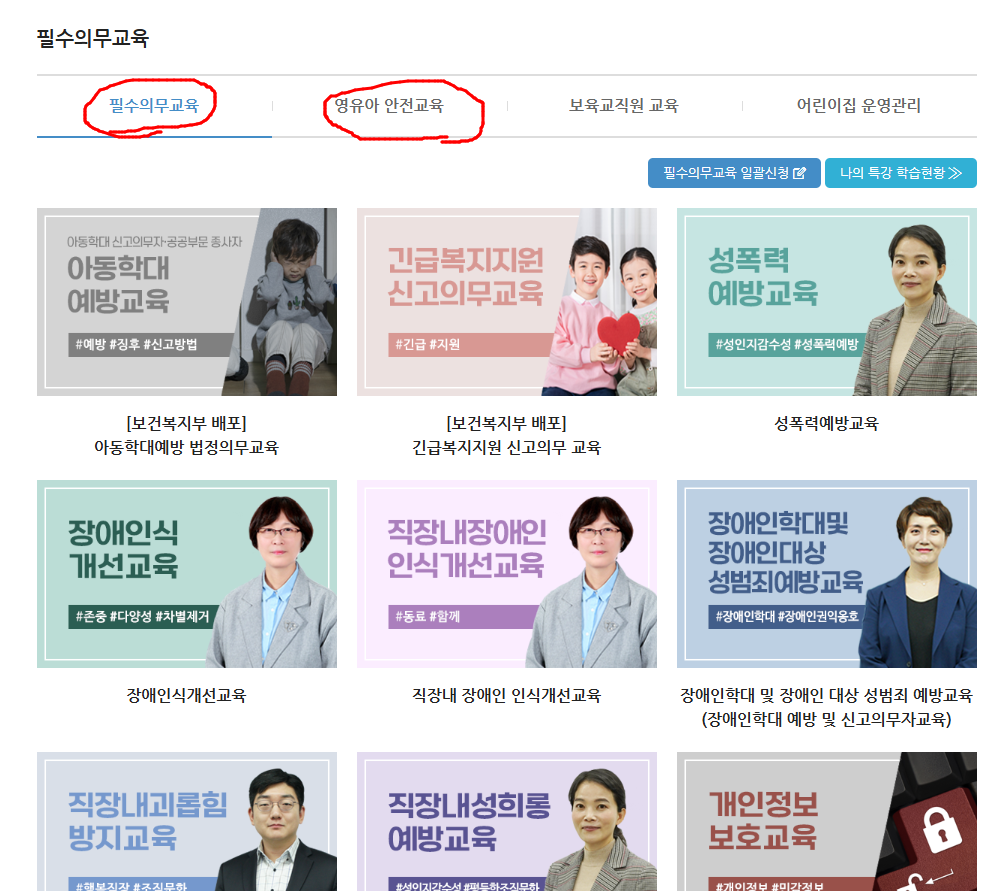Open 나의 특강 학습현황 button

(x=901, y=173)
